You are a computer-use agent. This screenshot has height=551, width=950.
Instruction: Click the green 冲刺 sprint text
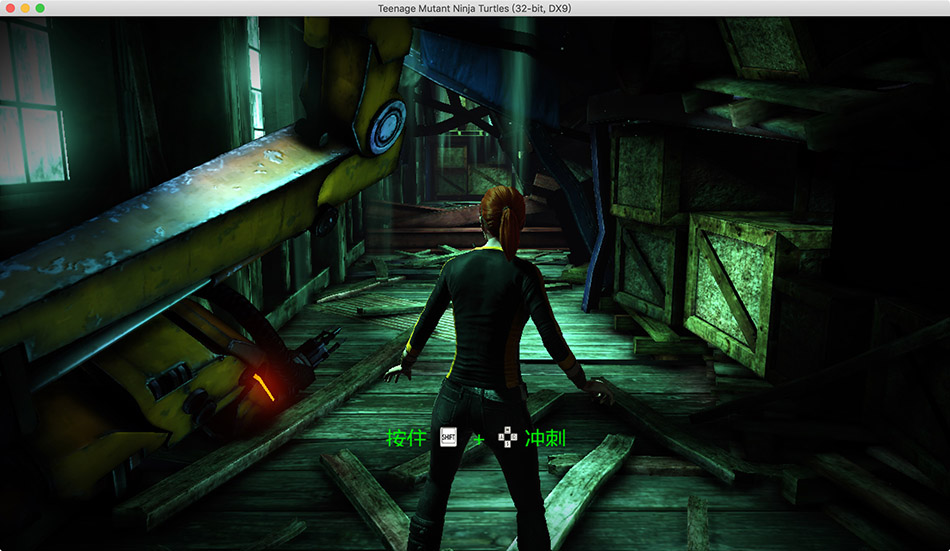545,438
